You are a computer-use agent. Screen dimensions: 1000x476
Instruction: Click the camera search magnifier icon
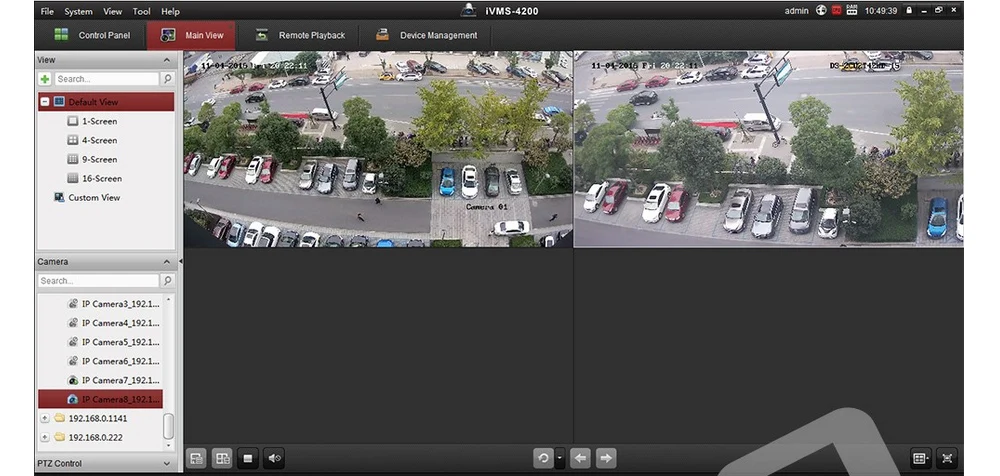167,281
